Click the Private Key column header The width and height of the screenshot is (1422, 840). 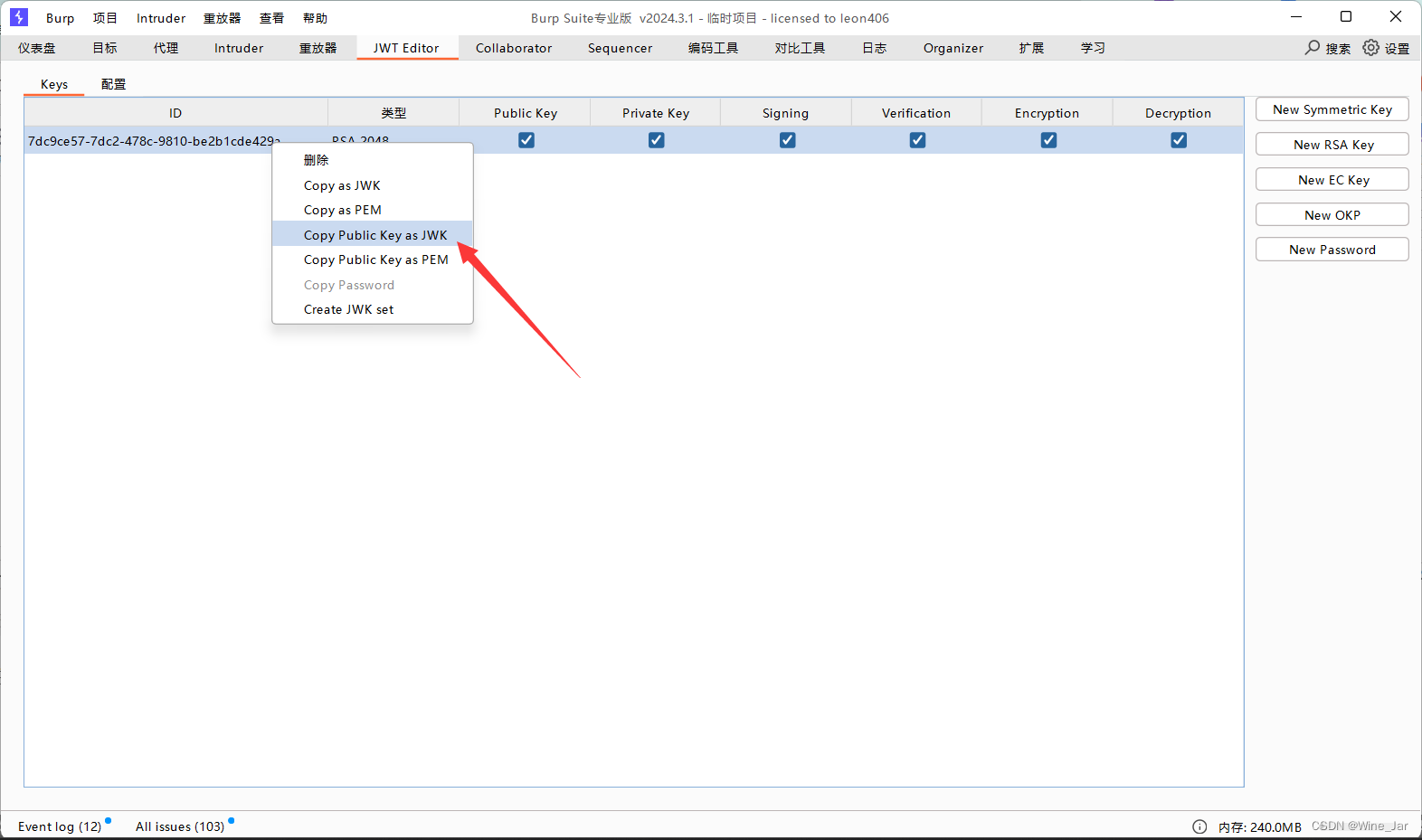click(x=656, y=113)
